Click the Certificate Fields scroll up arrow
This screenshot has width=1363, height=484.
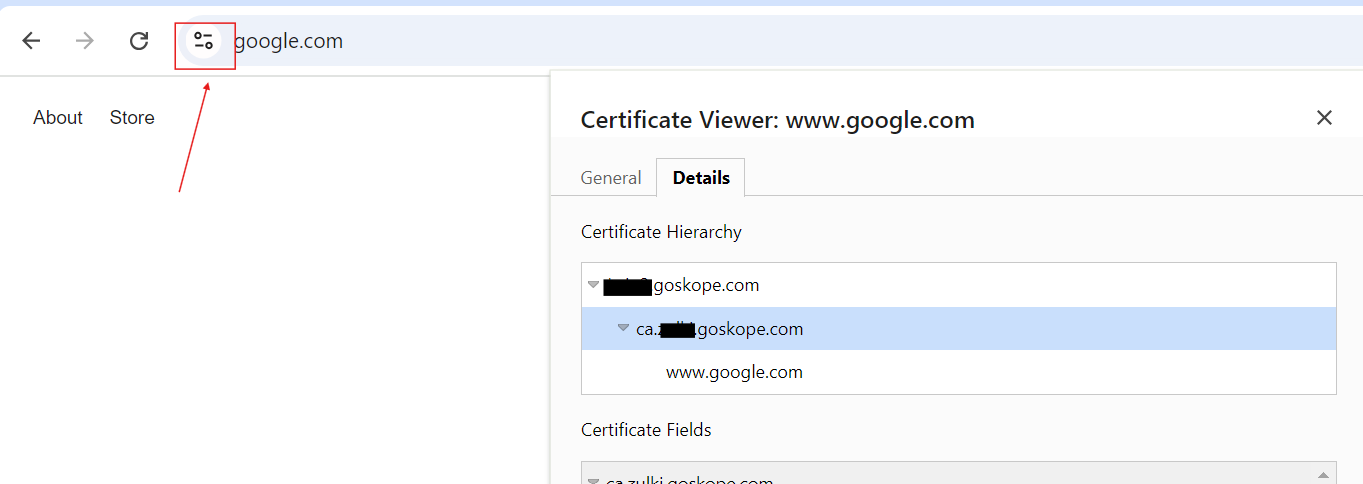point(1323,476)
